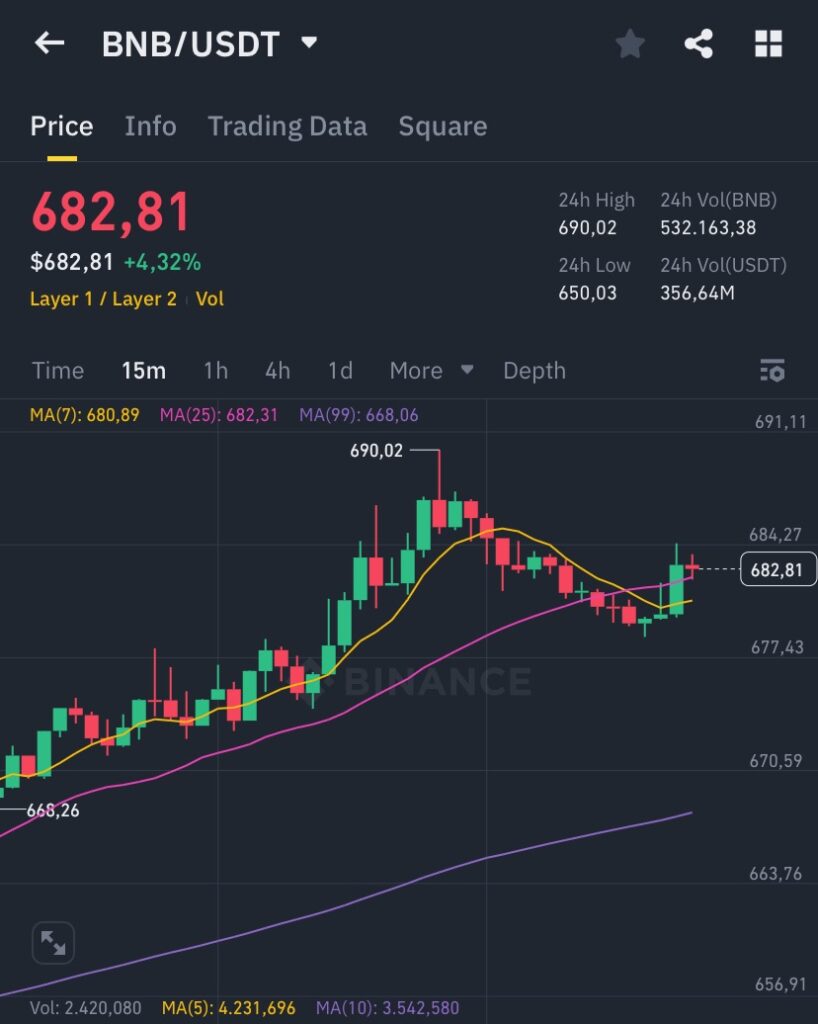This screenshot has width=818, height=1024.
Task: Tap the 684,27 price axis label
Action: [x=775, y=535]
